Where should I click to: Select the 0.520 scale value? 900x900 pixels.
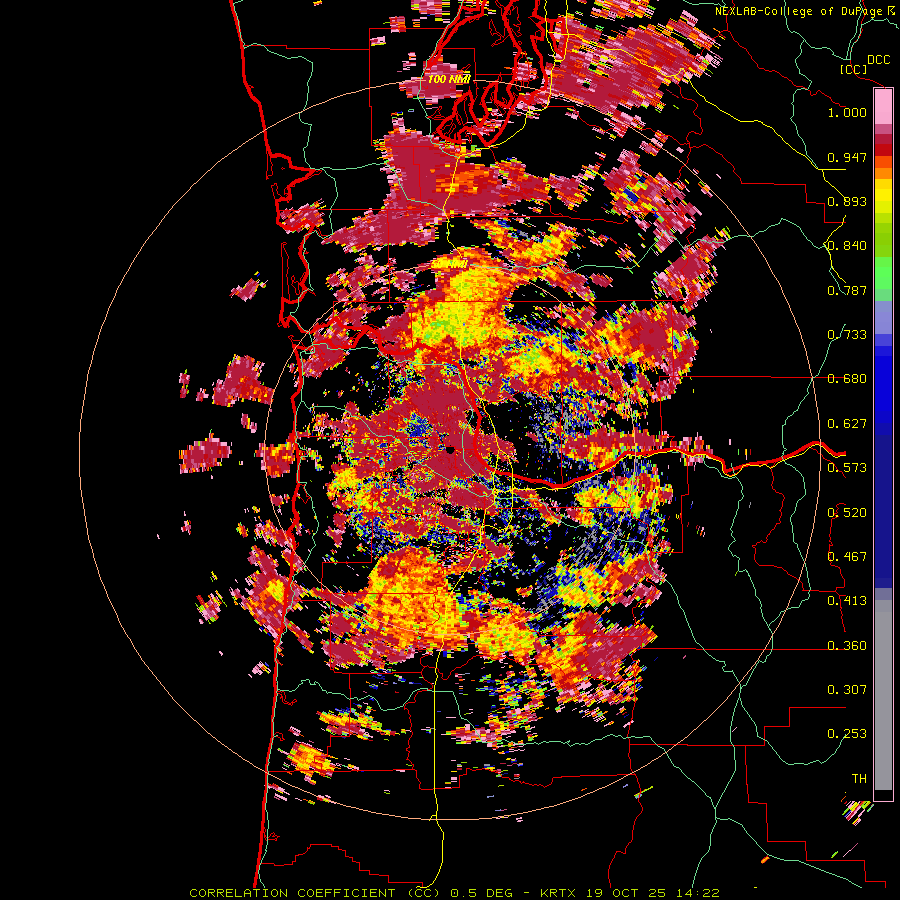pos(847,513)
